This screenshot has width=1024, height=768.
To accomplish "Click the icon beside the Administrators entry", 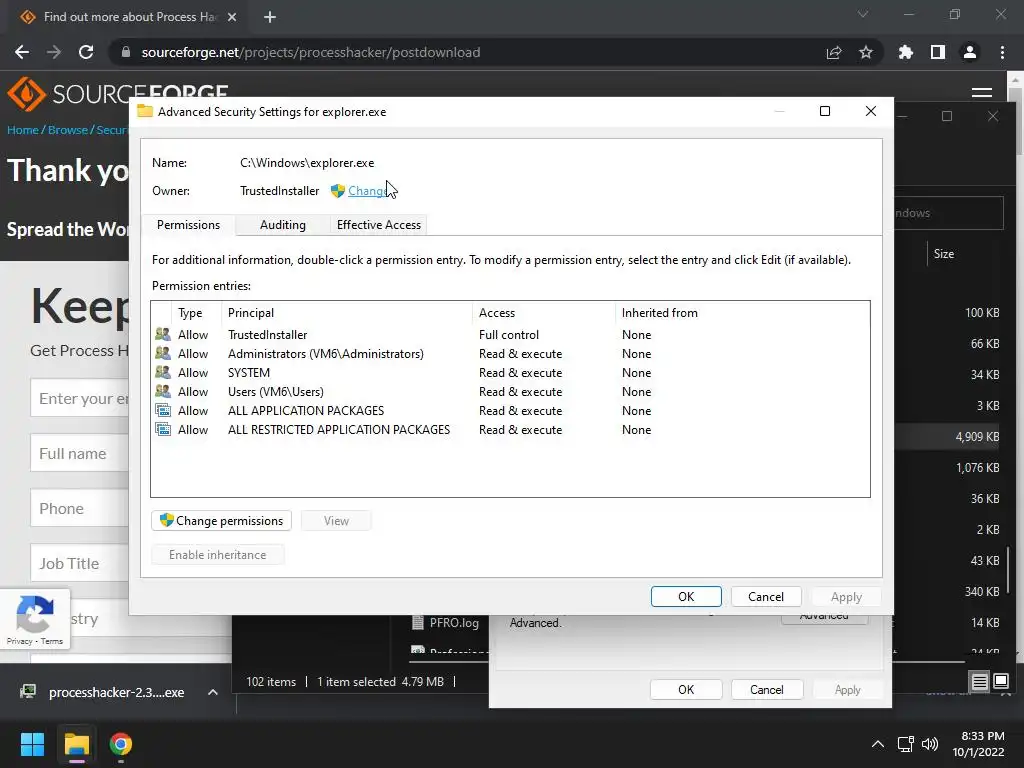I will pos(163,353).
